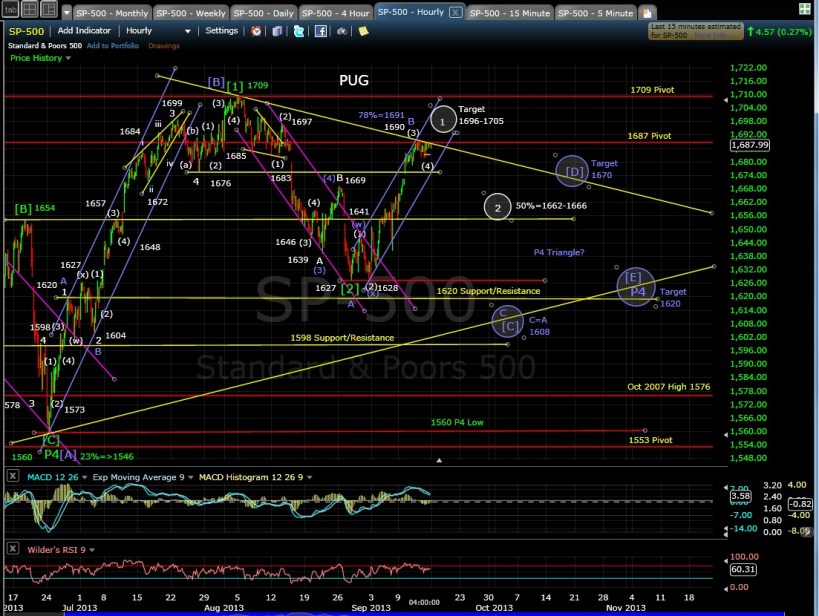Click the PUG chart title text
819x616 pixels.
click(x=354, y=80)
